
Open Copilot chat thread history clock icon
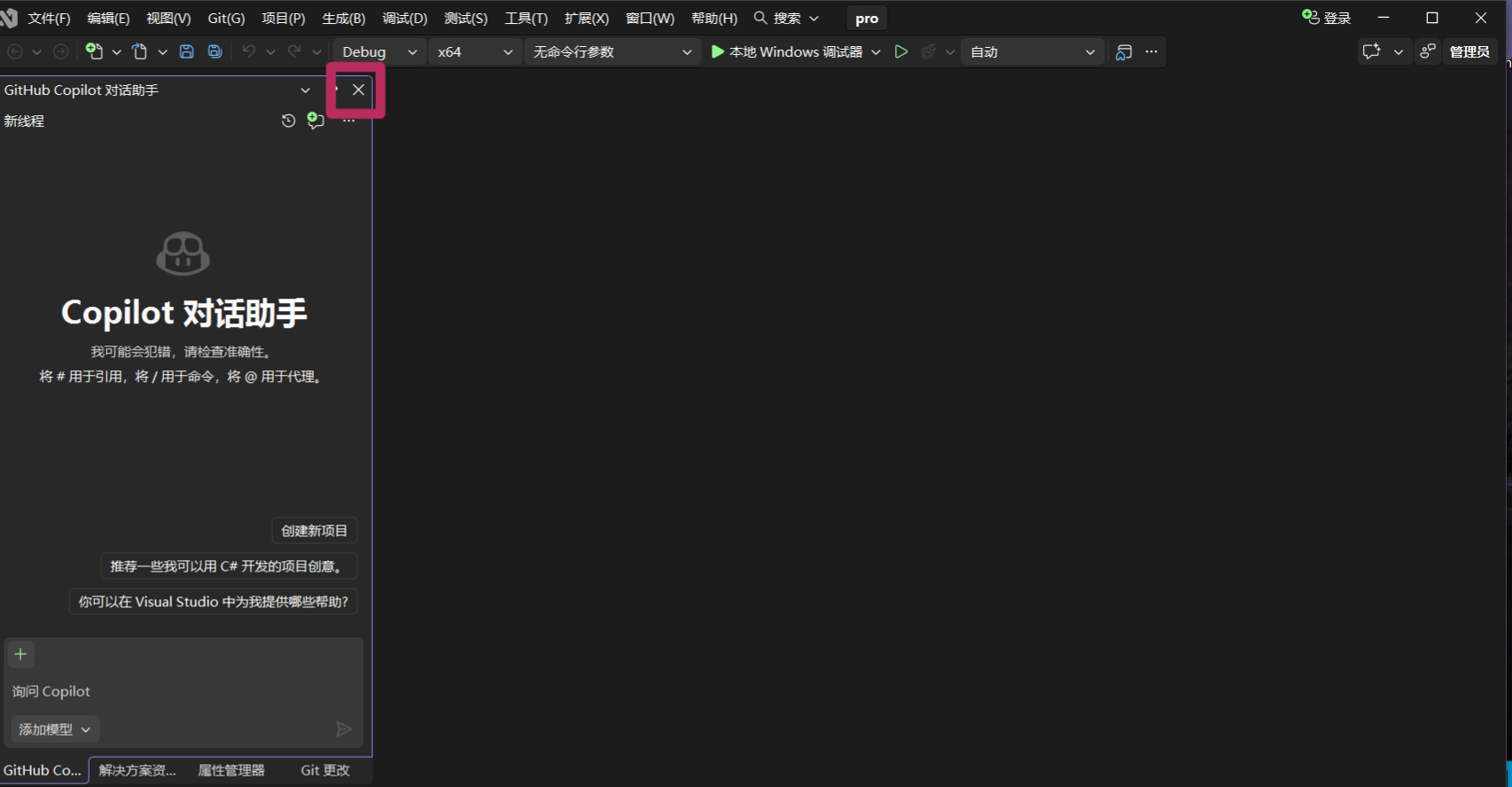pyautogui.click(x=288, y=121)
